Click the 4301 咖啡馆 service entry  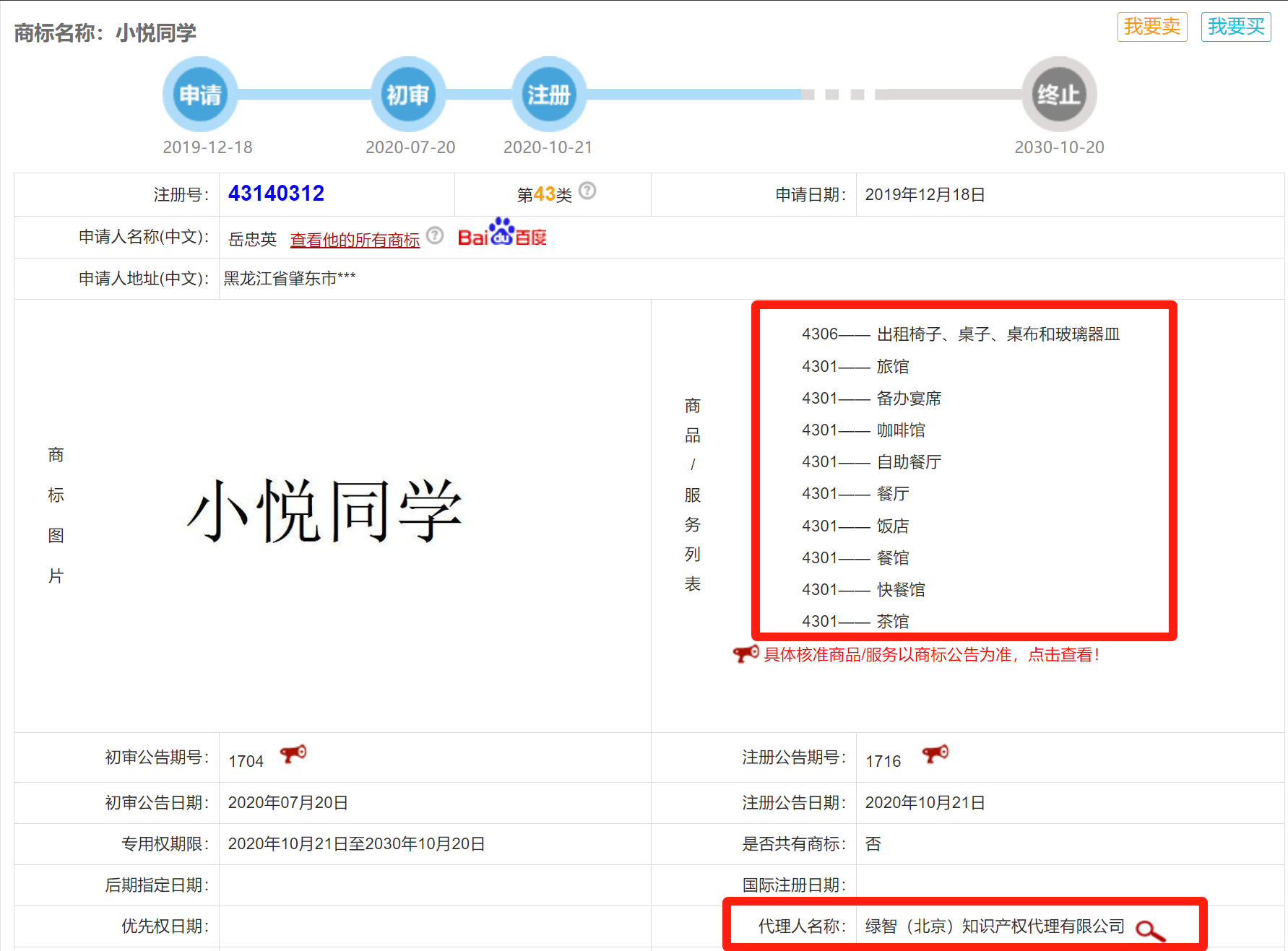click(x=863, y=430)
